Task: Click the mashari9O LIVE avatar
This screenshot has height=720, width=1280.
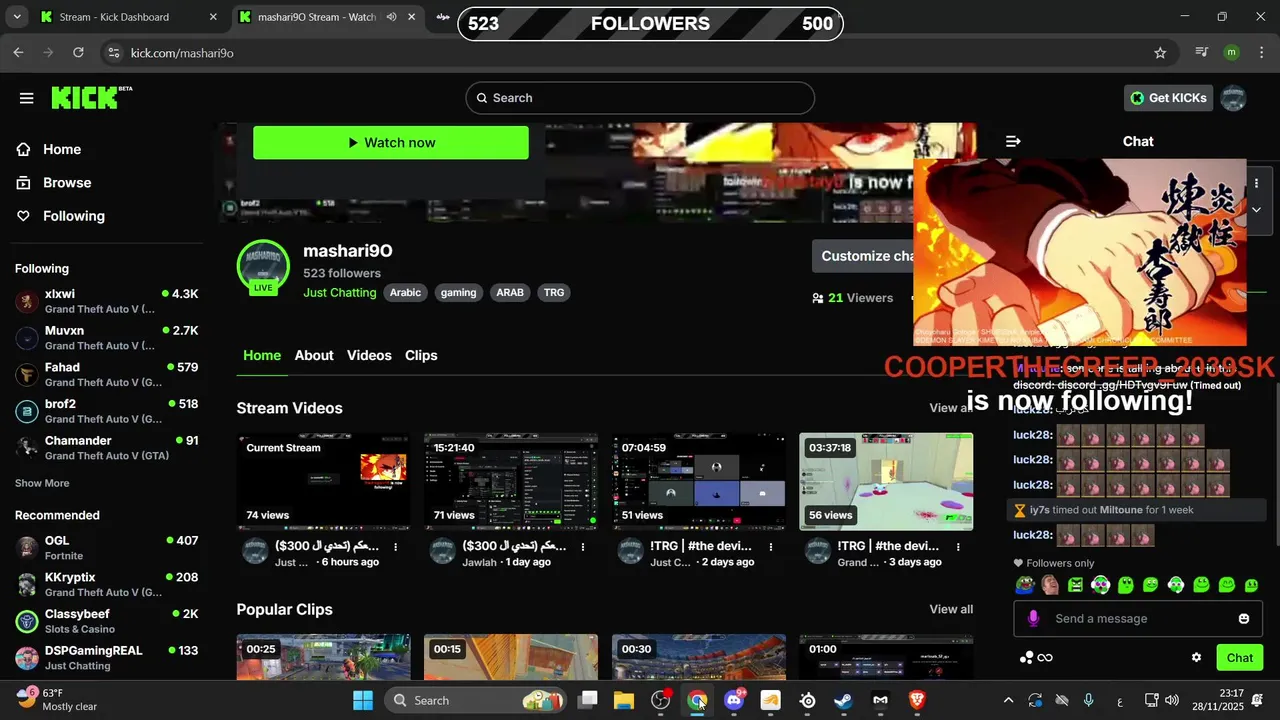Action: [x=263, y=265]
